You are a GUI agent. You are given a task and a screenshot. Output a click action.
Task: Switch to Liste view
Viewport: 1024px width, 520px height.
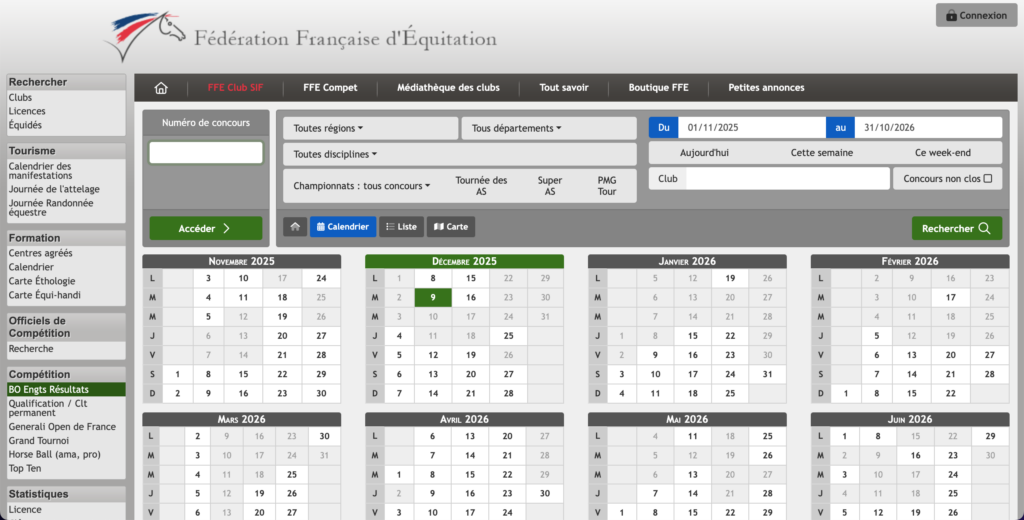click(401, 227)
